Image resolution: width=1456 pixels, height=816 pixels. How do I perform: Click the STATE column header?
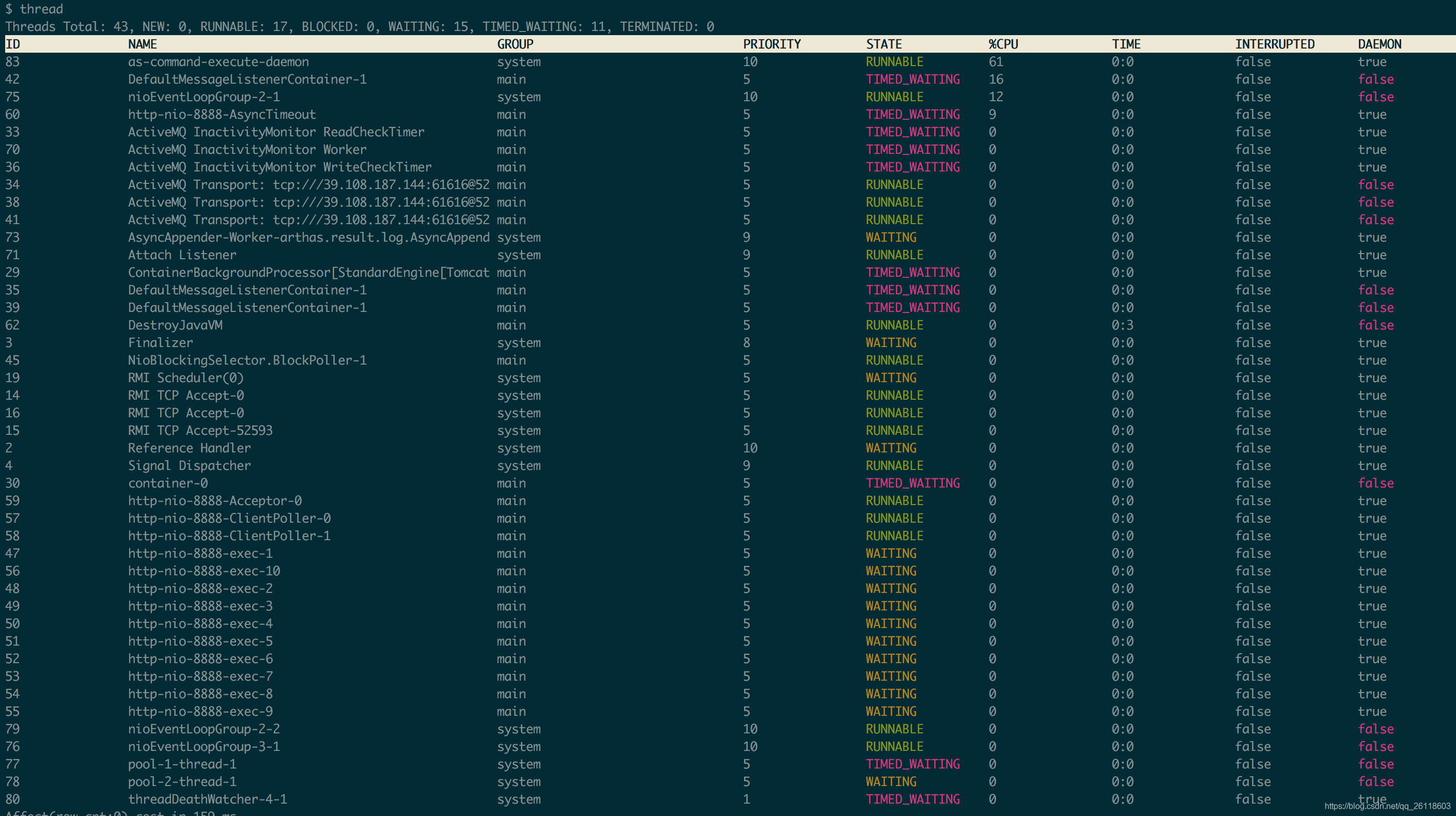884,44
